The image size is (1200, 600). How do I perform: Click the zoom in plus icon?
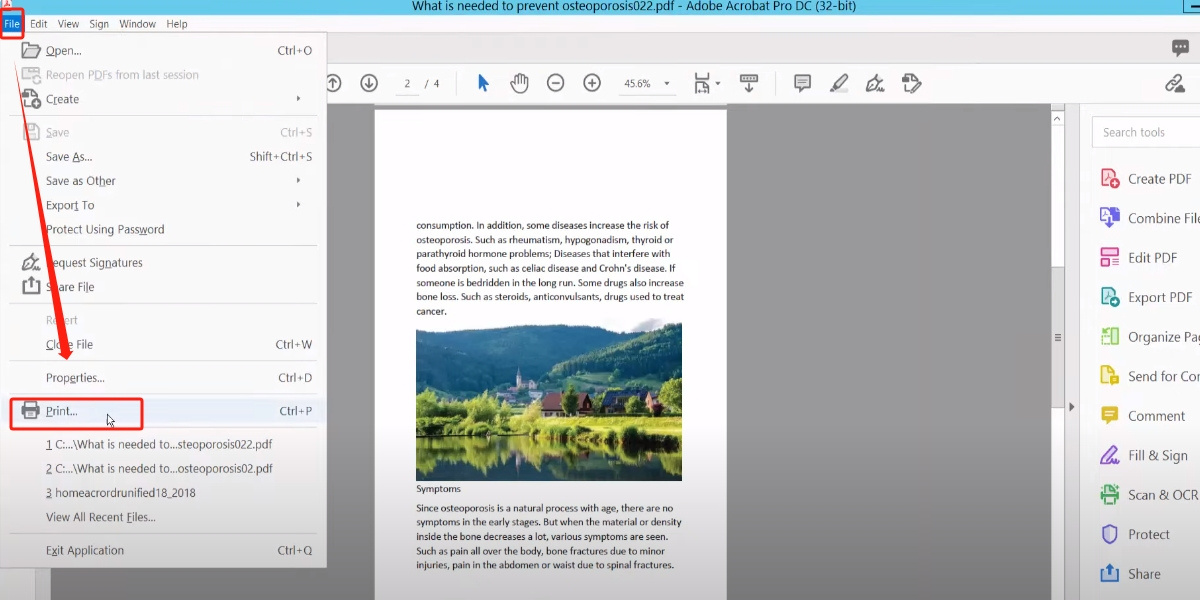[592, 83]
